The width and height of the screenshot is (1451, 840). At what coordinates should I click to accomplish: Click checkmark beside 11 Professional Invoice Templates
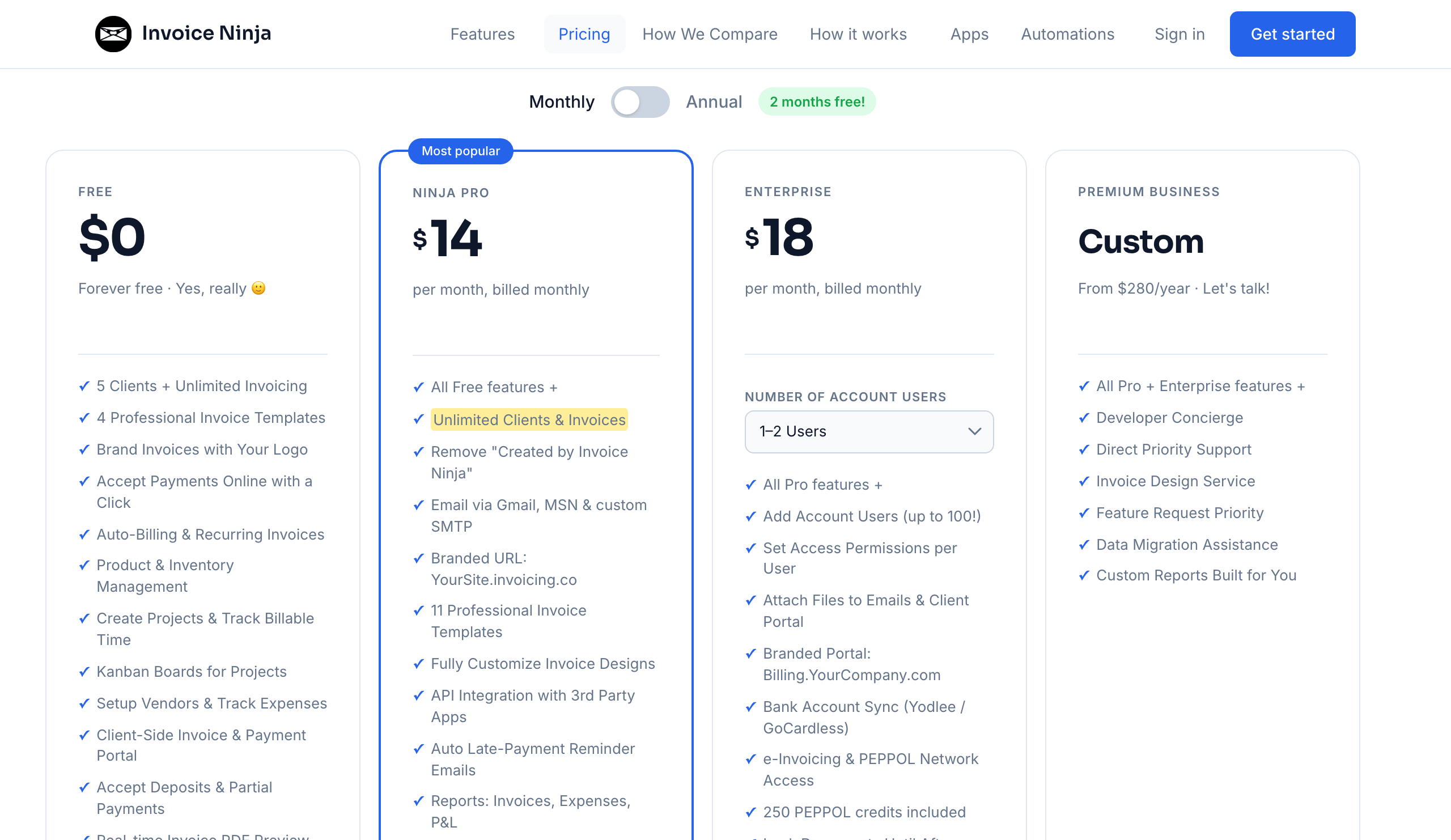pyautogui.click(x=419, y=611)
